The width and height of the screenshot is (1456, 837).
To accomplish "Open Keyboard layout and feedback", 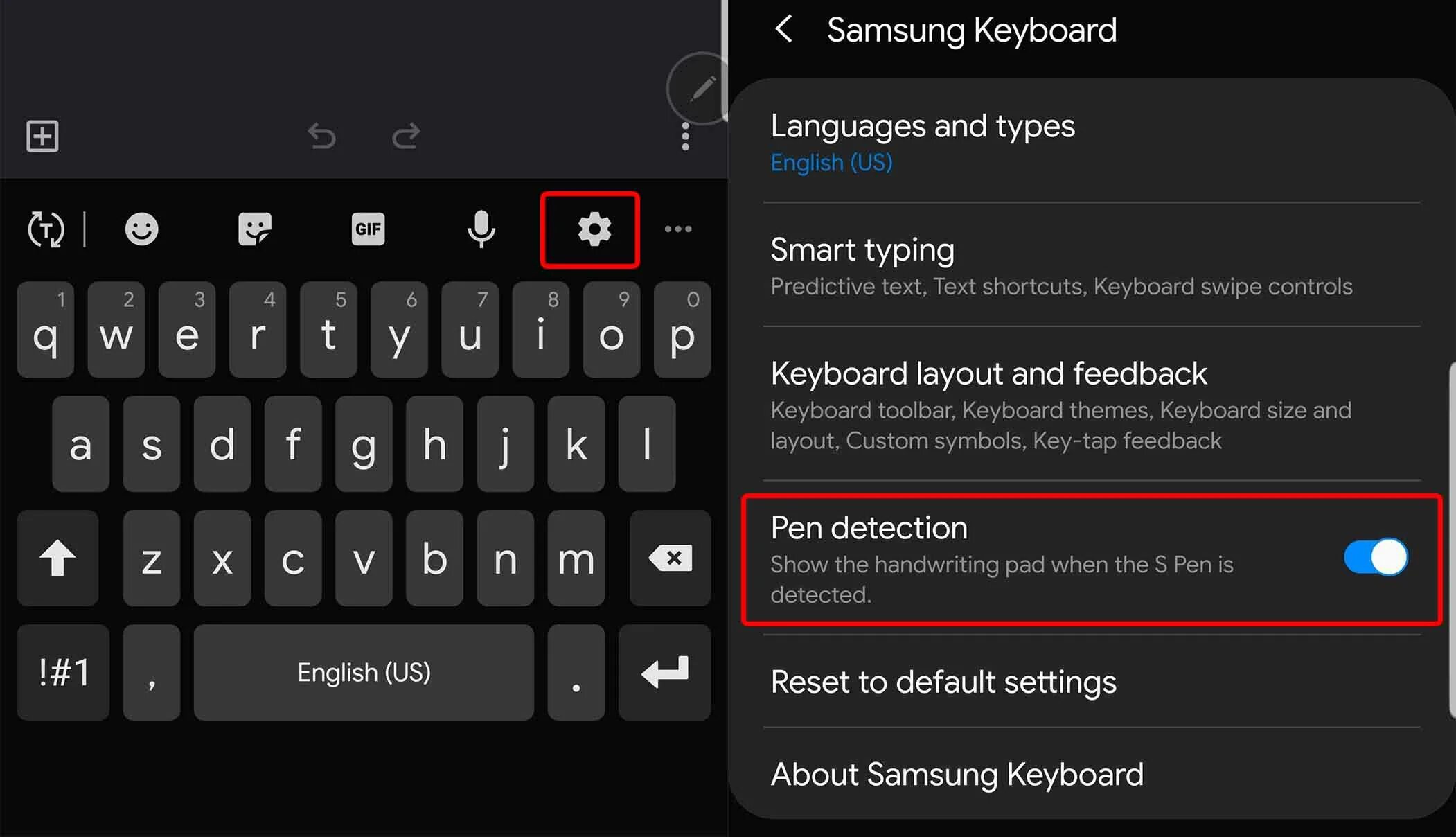I will [x=1092, y=405].
